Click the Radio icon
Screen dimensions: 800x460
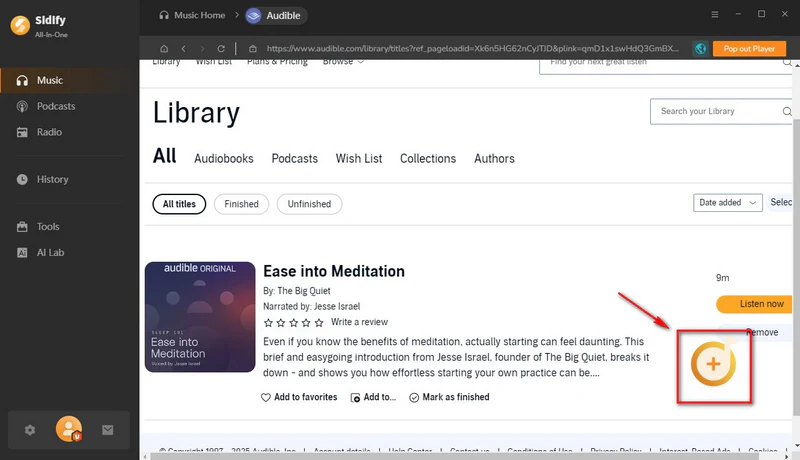[x=22, y=132]
